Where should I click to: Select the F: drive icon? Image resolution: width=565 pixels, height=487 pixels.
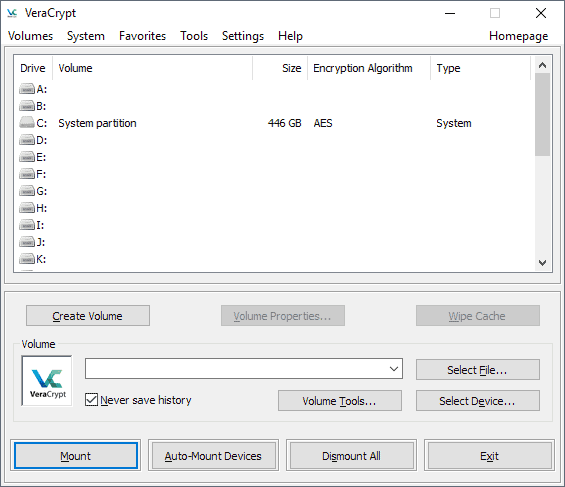(27, 174)
